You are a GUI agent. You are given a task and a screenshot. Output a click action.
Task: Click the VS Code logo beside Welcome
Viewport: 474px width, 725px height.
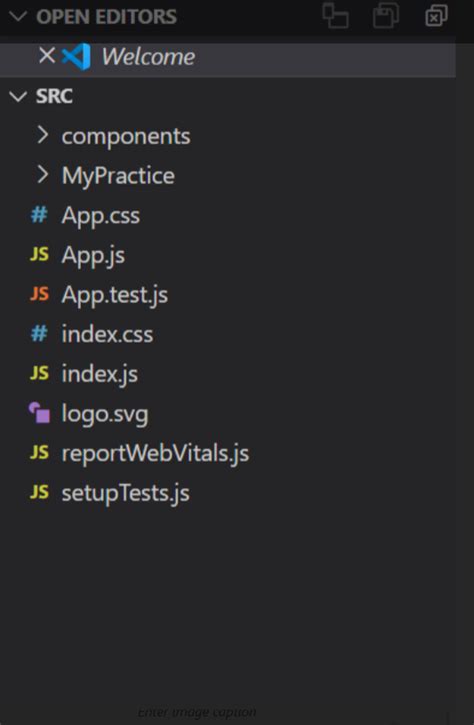click(76, 56)
